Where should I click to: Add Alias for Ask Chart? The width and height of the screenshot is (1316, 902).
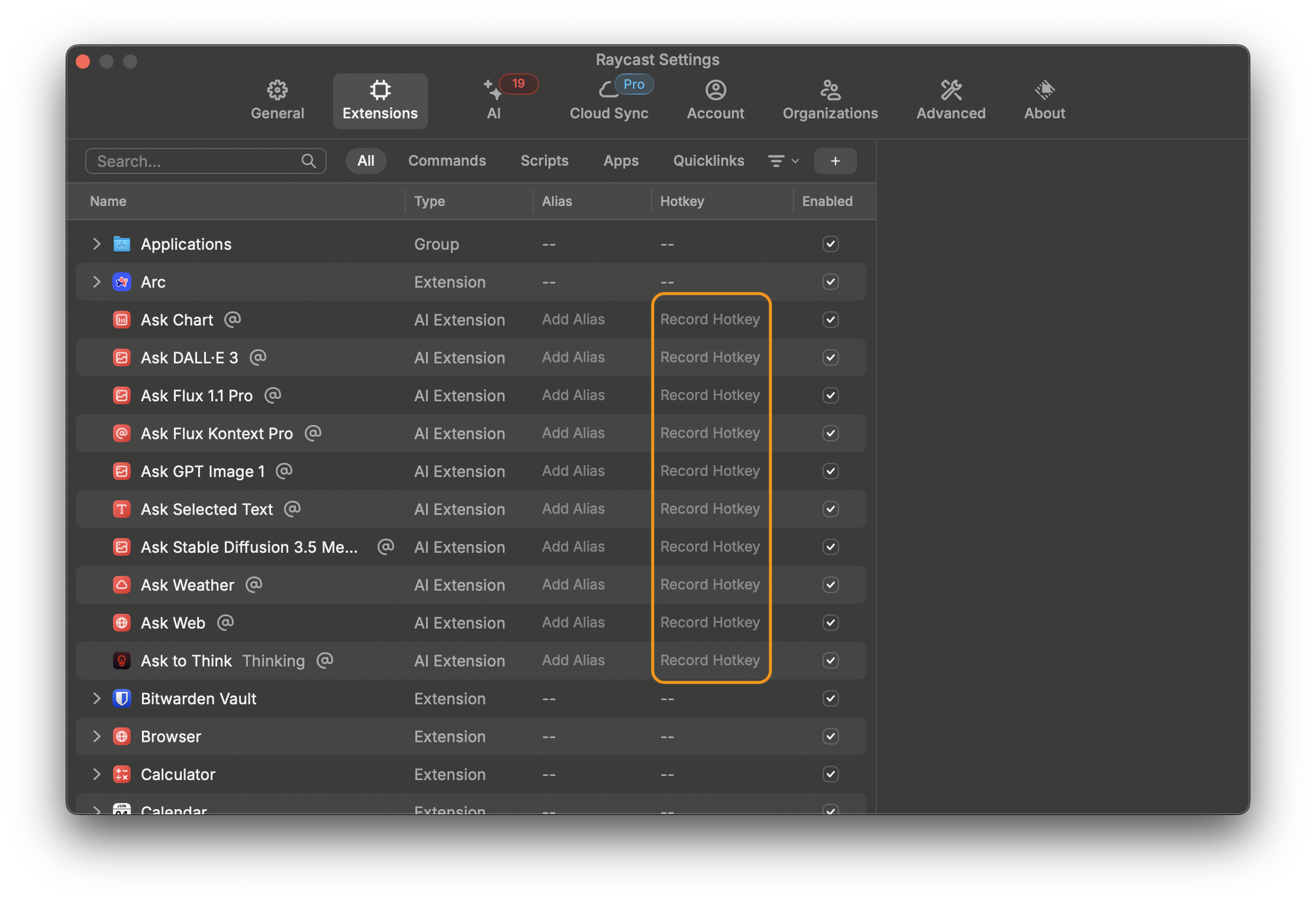point(573,320)
